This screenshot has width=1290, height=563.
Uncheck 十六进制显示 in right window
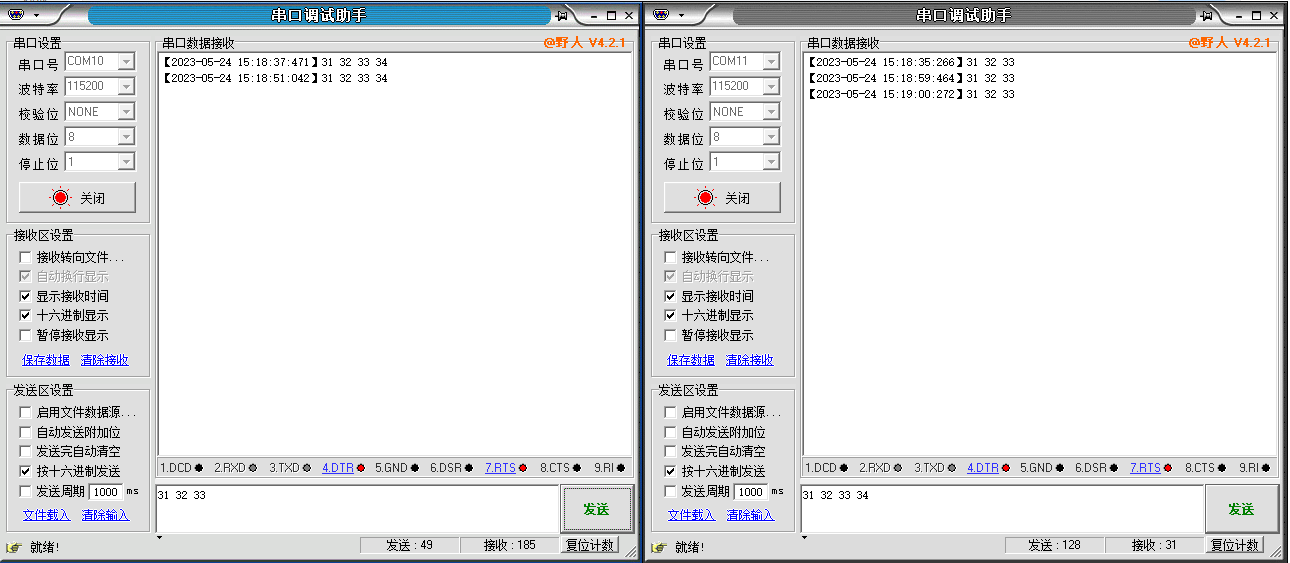[x=671, y=316]
